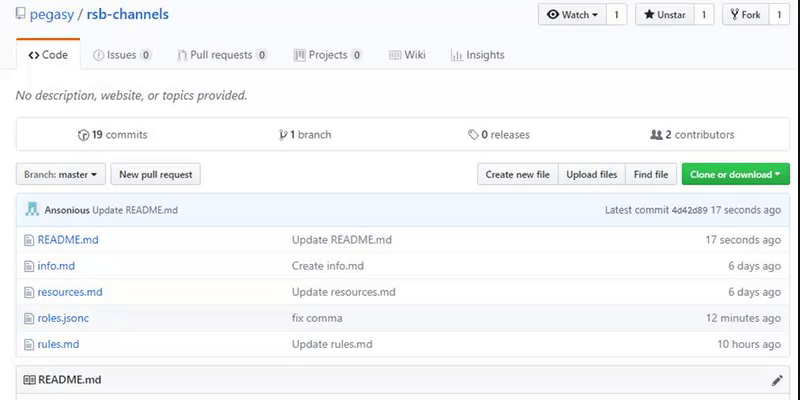Open the Update rules.md commit message

pos(332,344)
